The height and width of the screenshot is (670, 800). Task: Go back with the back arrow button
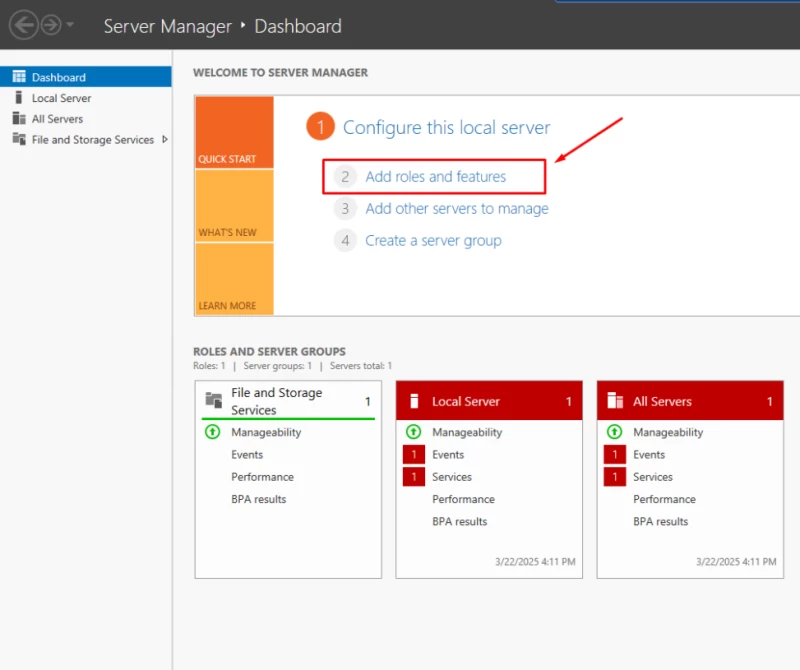23,25
